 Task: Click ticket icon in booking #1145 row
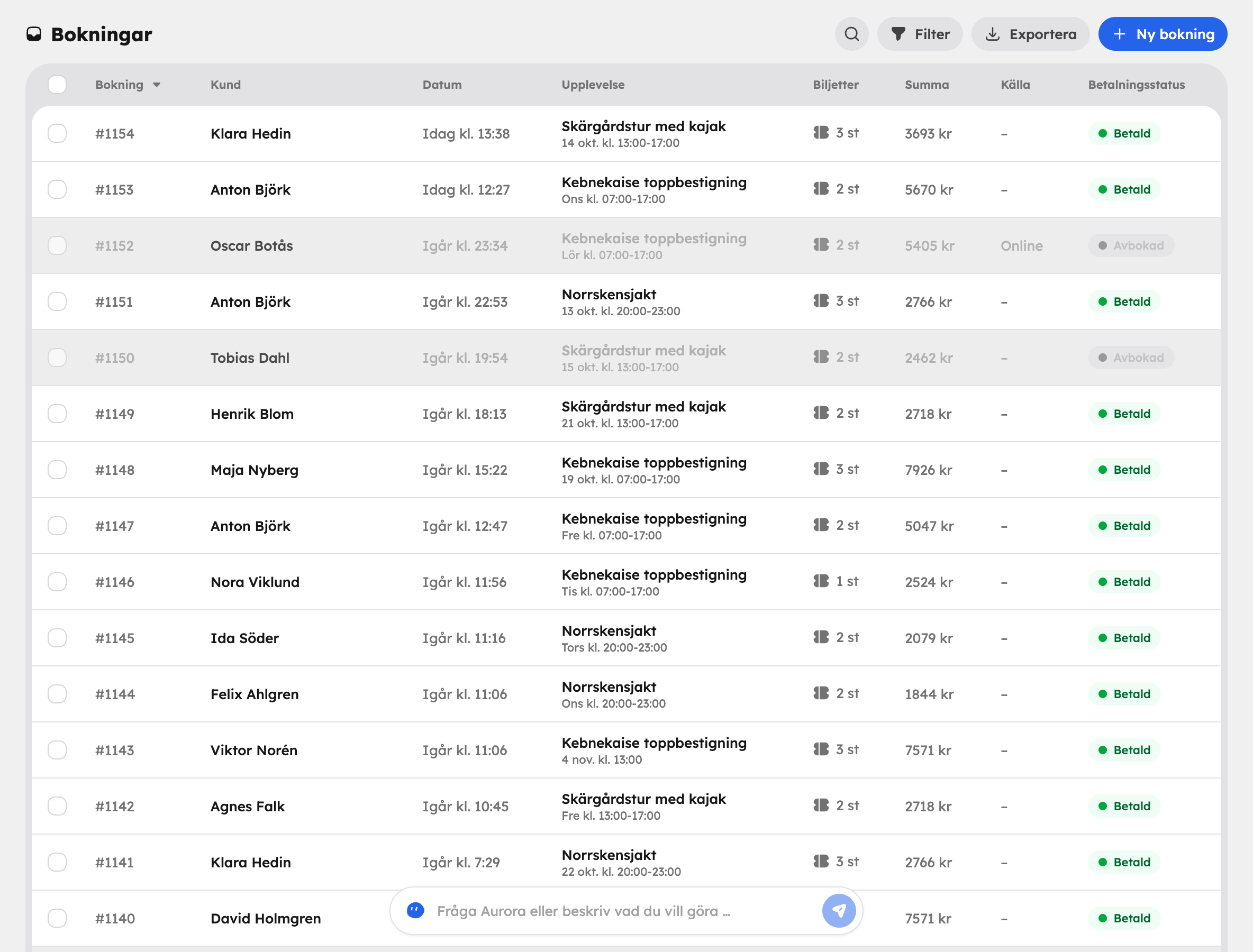pos(821,637)
